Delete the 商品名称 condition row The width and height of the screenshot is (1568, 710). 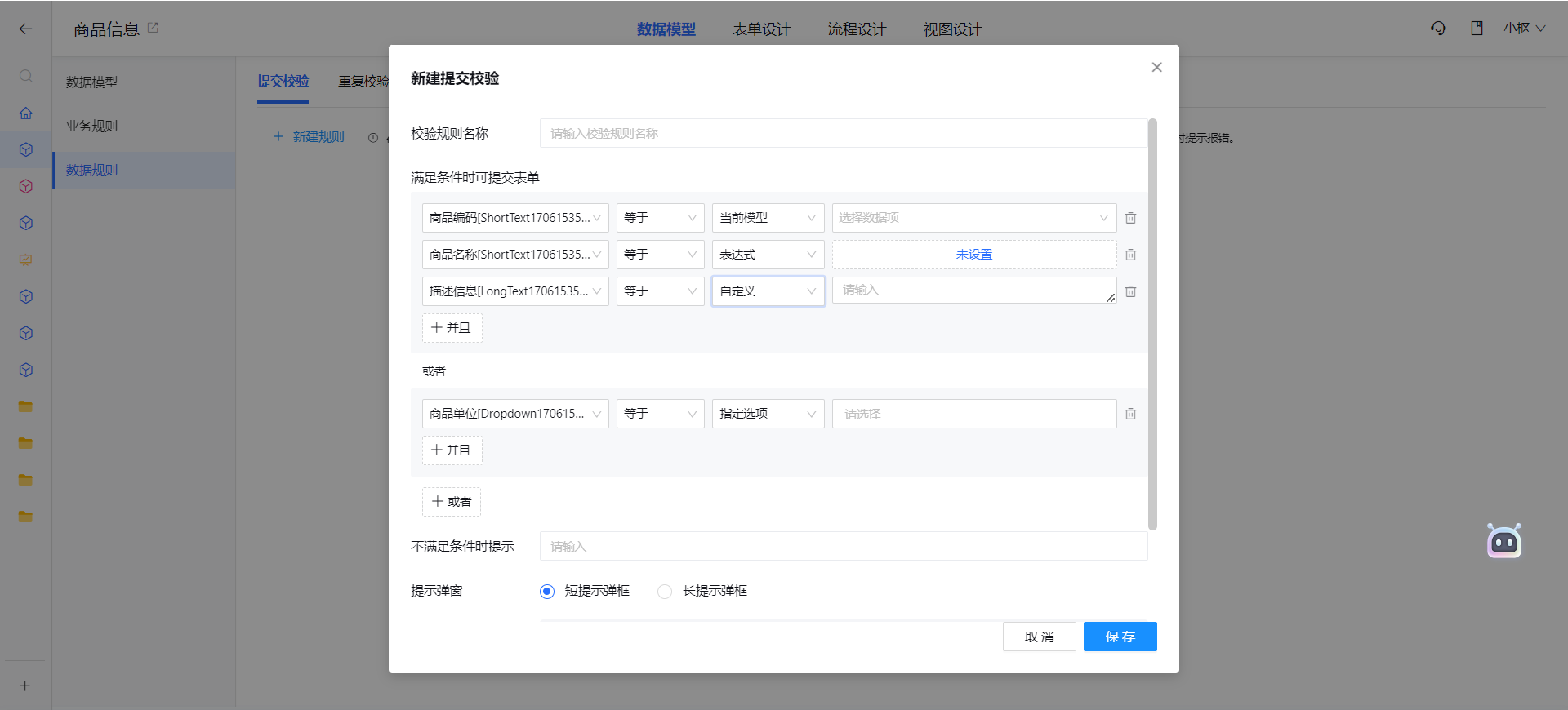point(1130,255)
